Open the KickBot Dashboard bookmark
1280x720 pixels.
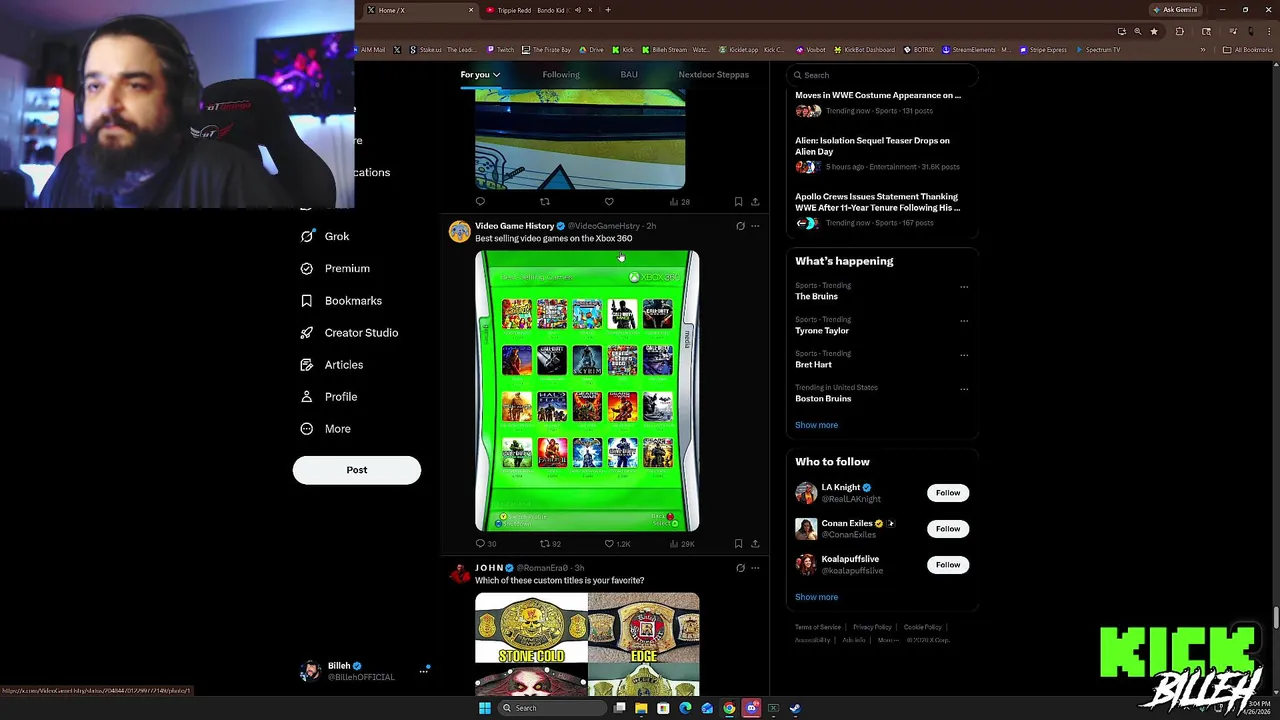[864, 50]
